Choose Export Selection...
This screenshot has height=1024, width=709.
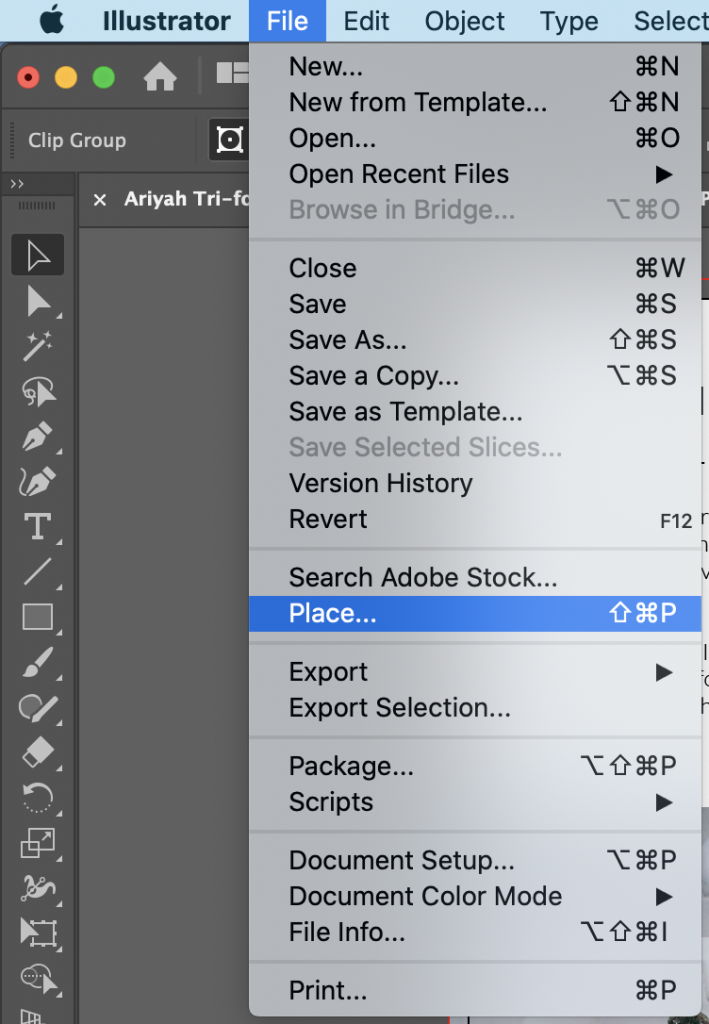pos(475,708)
